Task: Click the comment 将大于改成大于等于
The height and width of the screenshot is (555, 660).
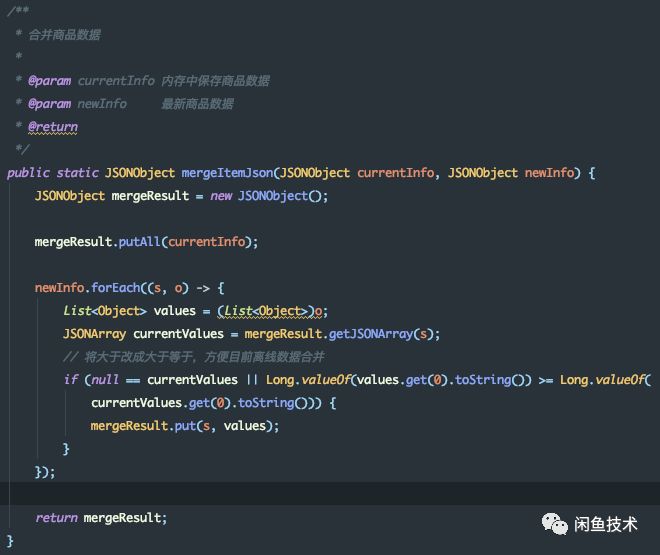Action: (138, 357)
